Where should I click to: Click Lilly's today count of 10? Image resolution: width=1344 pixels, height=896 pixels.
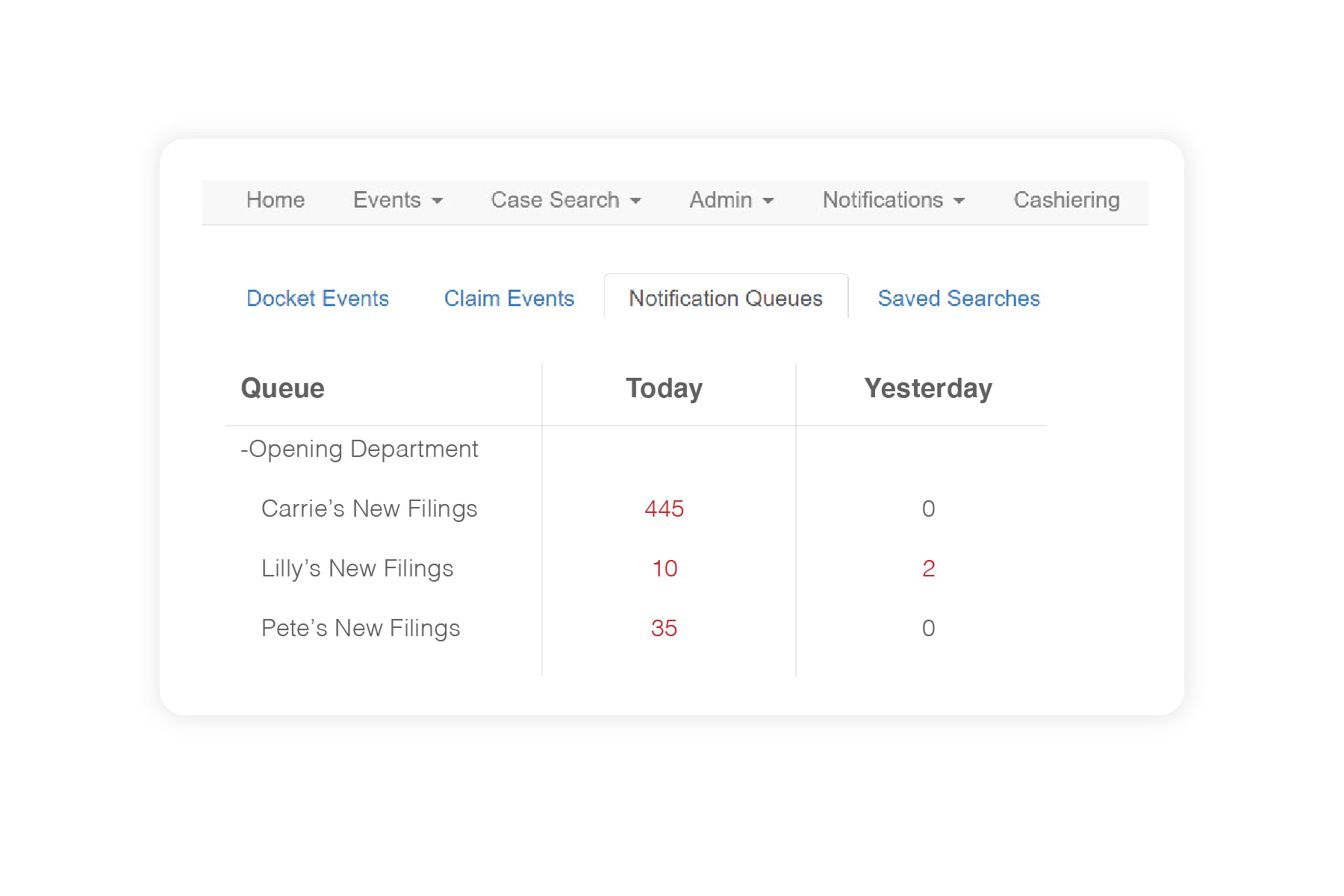tap(664, 569)
